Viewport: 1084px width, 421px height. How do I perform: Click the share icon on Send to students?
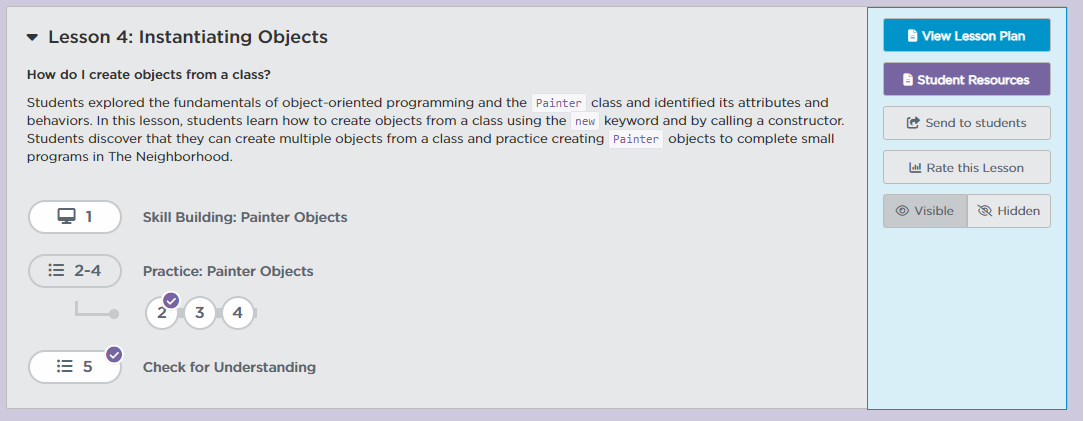(912, 123)
